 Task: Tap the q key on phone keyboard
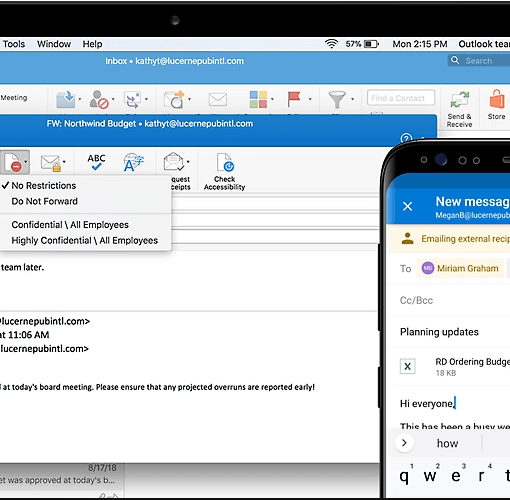point(404,476)
